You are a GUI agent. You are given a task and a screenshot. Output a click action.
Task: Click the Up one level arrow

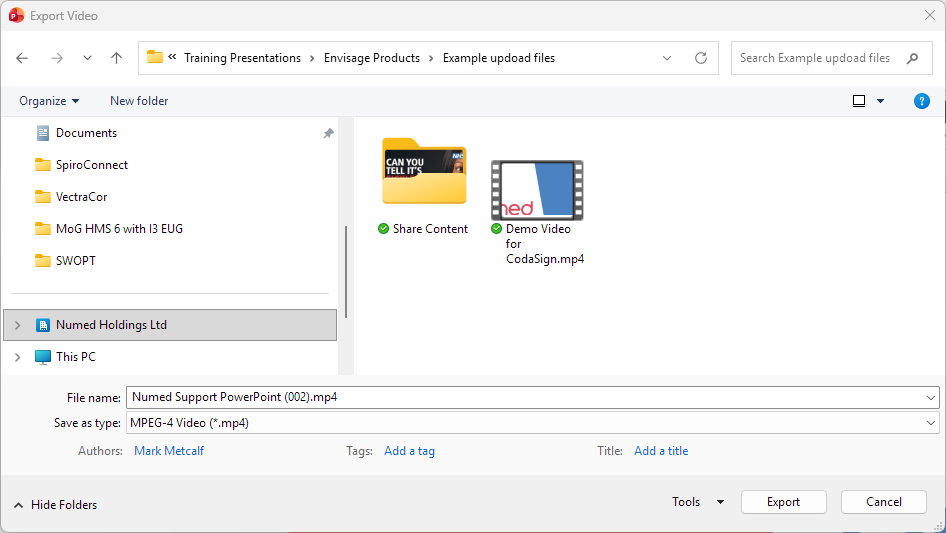tap(116, 58)
